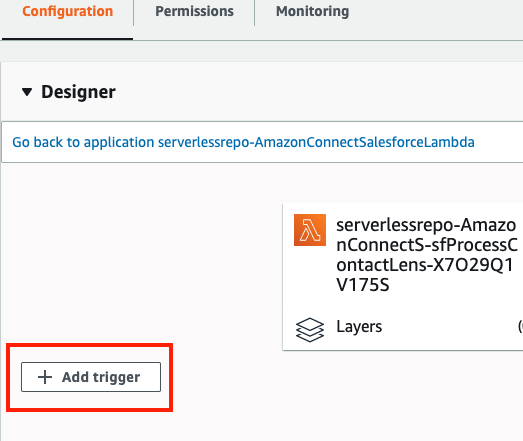Click the Add trigger button
This screenshot has width=523, height=441.
click(91, 377)
